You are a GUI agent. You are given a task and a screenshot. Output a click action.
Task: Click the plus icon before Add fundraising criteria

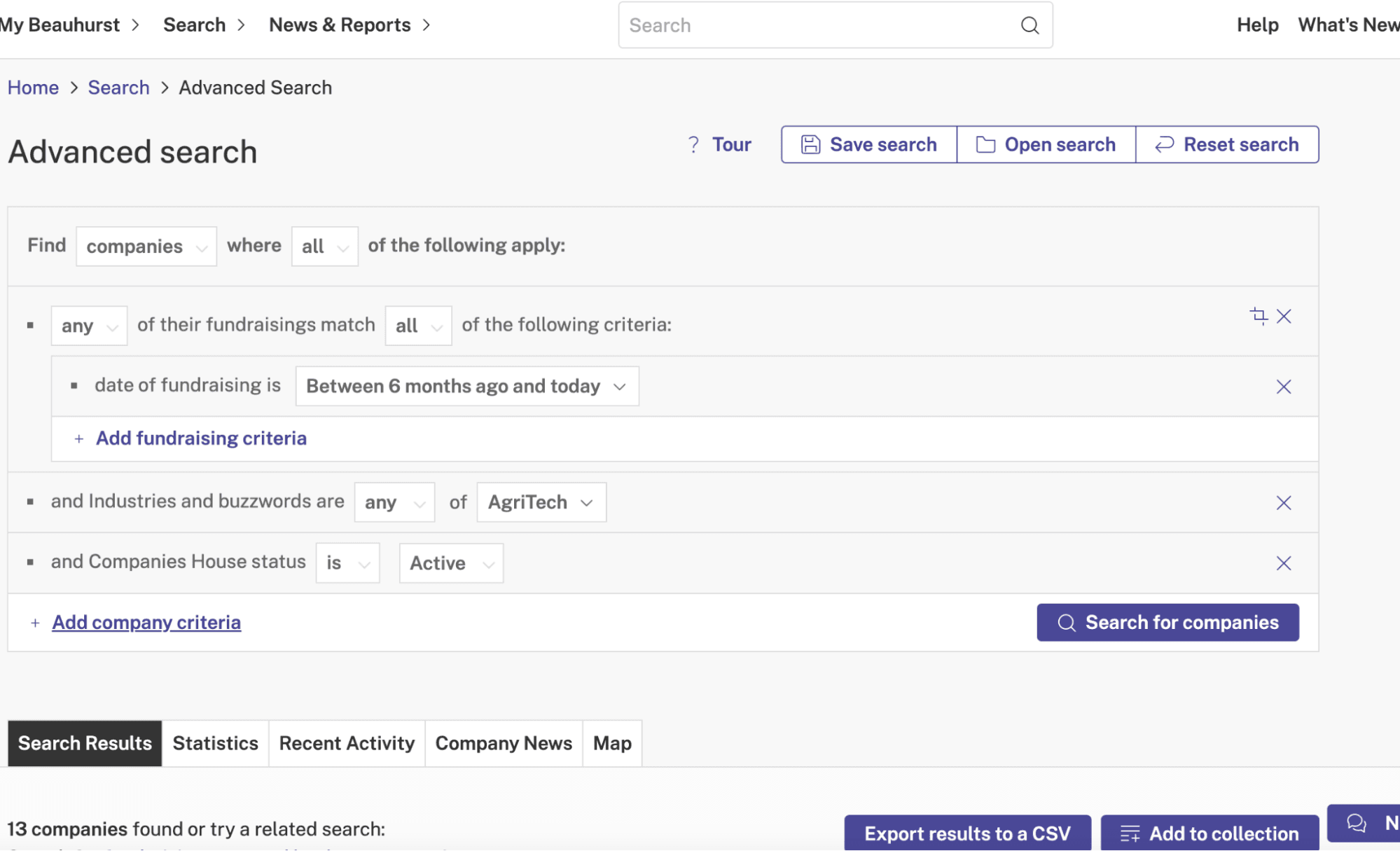79,438
